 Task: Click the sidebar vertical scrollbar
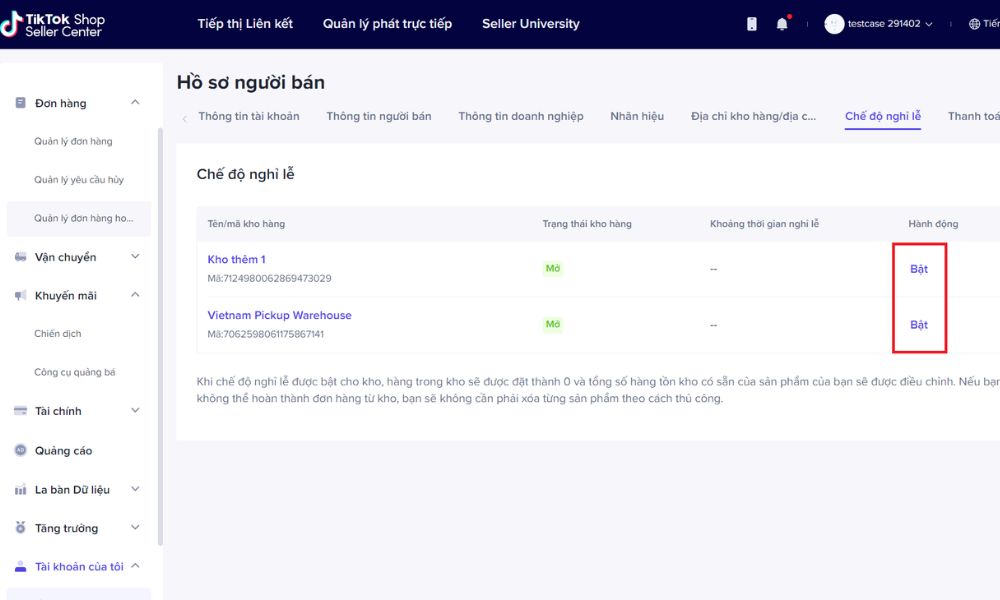coord(160,337)
